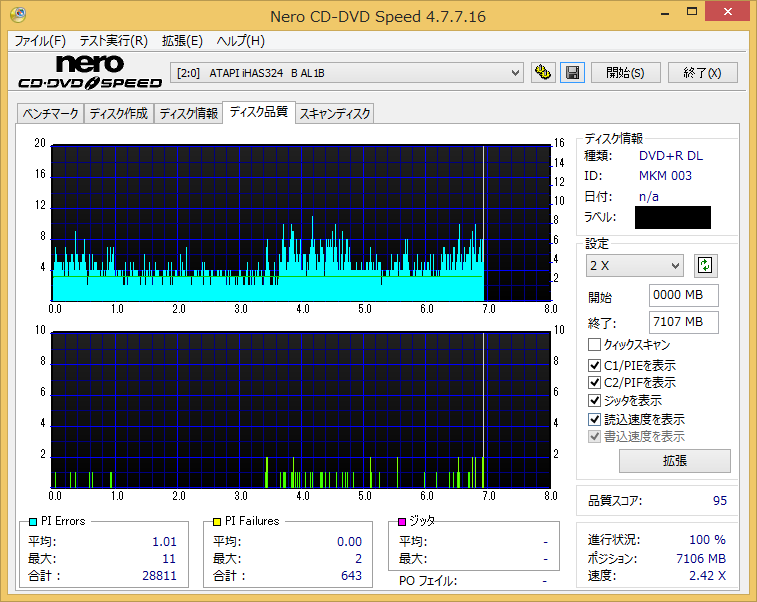Toggle the C1/PIEを表示 checkbox

coord(594,365)
